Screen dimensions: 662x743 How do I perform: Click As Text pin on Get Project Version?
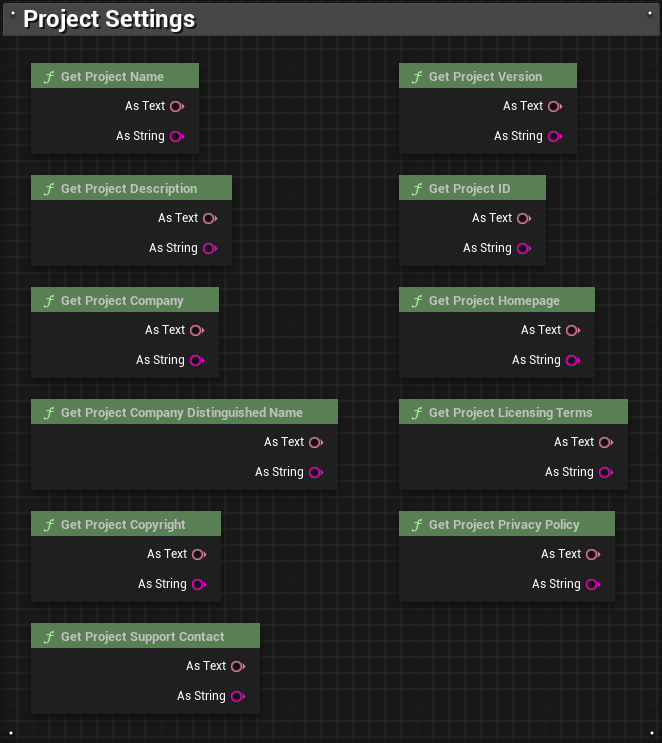[x=555, y=106]
